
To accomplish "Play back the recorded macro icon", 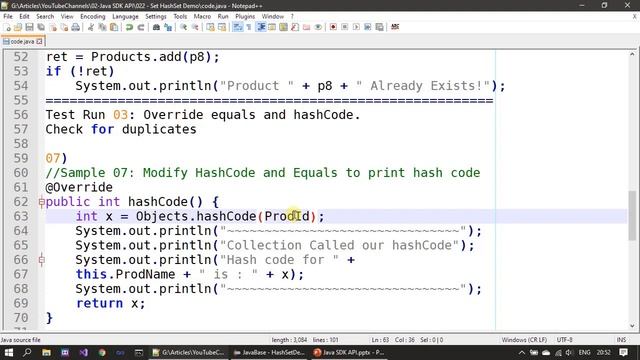I will 356,27.
